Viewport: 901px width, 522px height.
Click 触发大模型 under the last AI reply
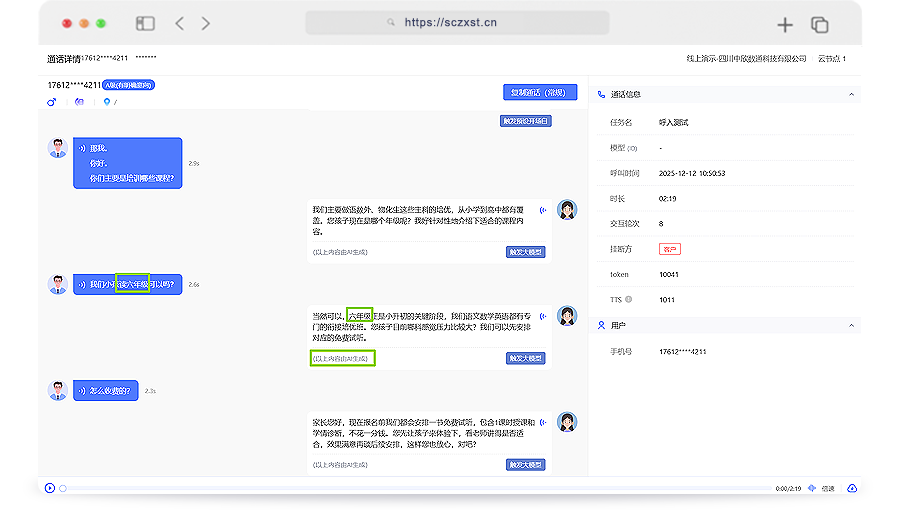[526, 465]
